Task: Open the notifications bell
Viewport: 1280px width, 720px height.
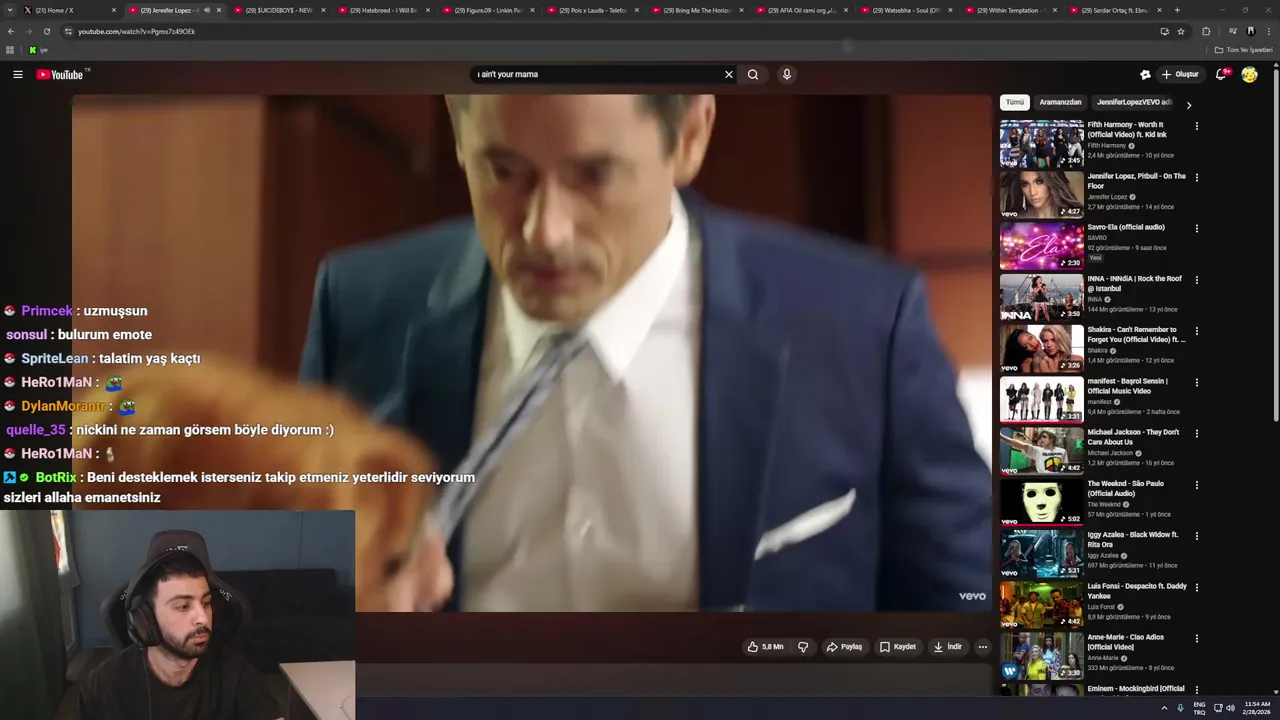Action: [1221, 74]
